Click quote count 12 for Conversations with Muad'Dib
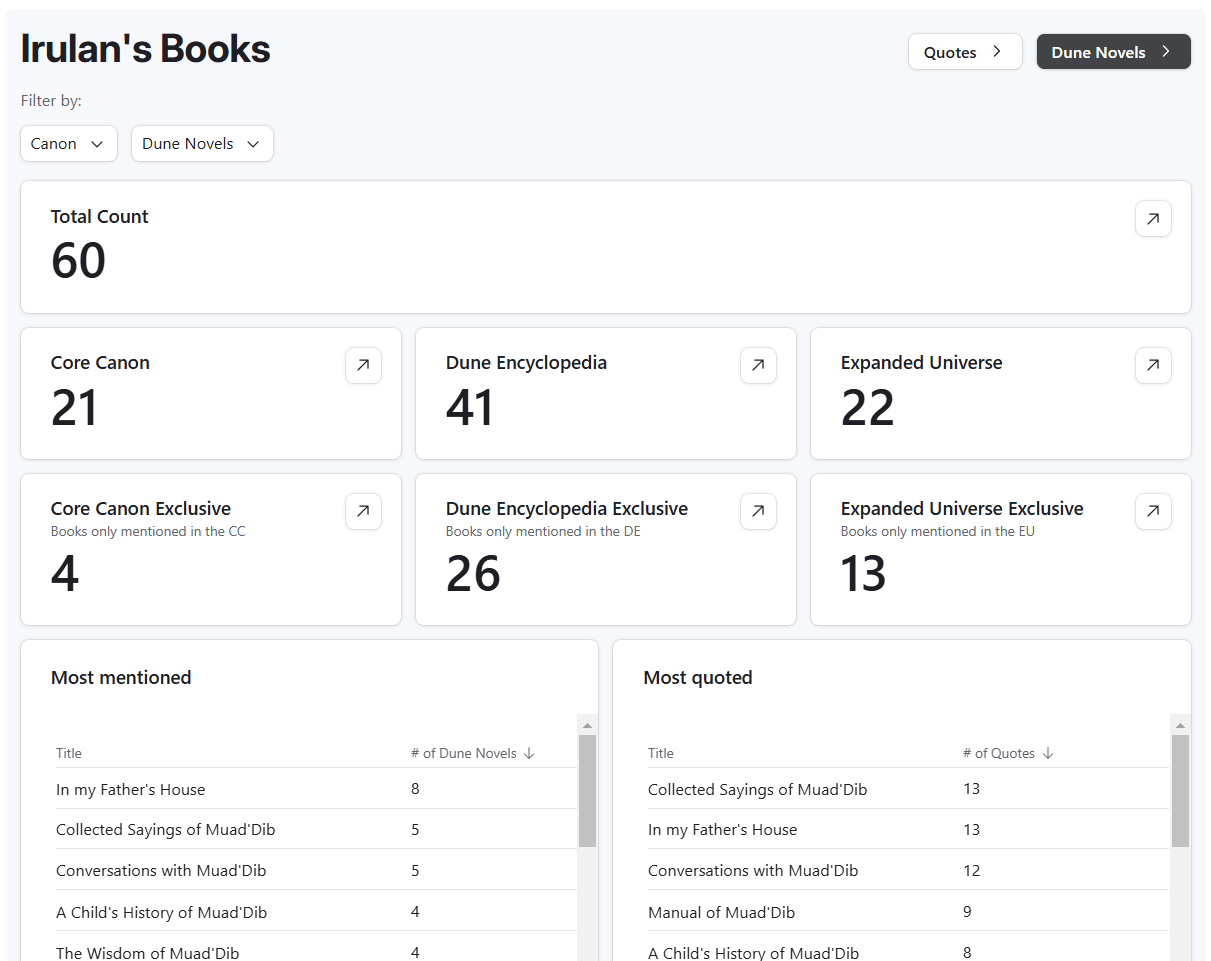1211x961 pixels. click(x=972, y=870)
